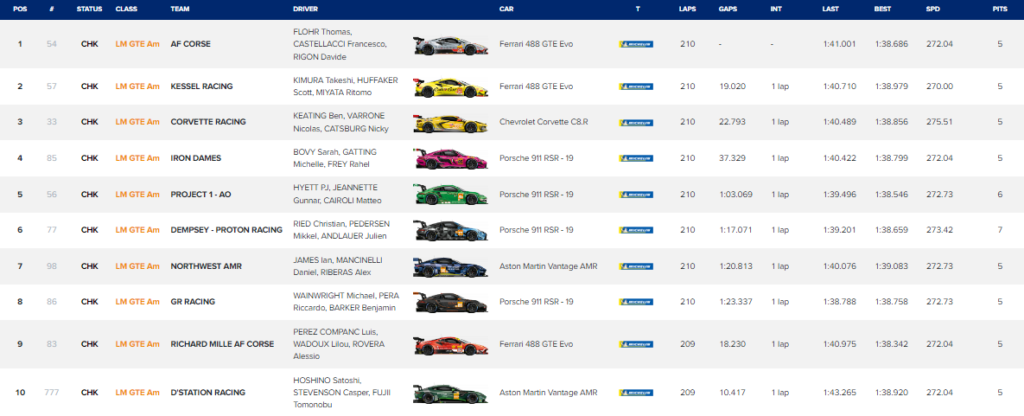The height and width of the screenshot is (416, 1024).
Task: Click the LAST column header
Action: pos(831,9)
